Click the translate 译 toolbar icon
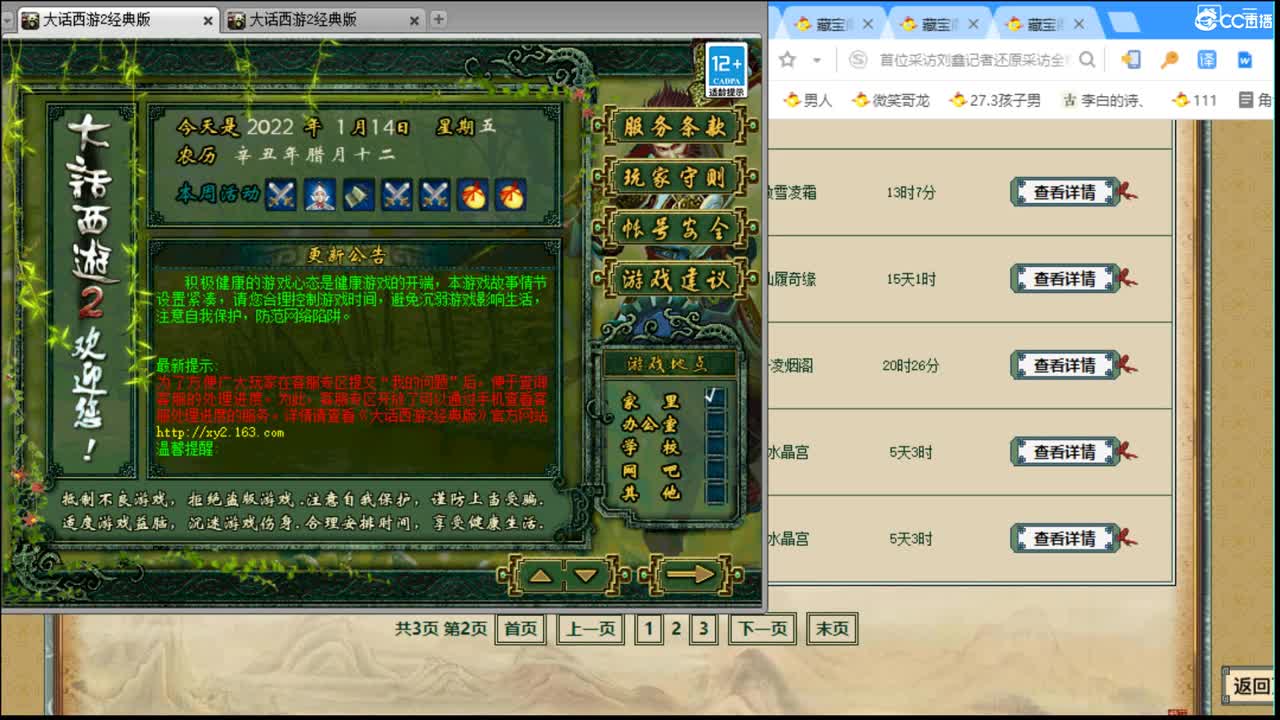The height and width of the screenshot is (720, 1280). coord(1207,60)
